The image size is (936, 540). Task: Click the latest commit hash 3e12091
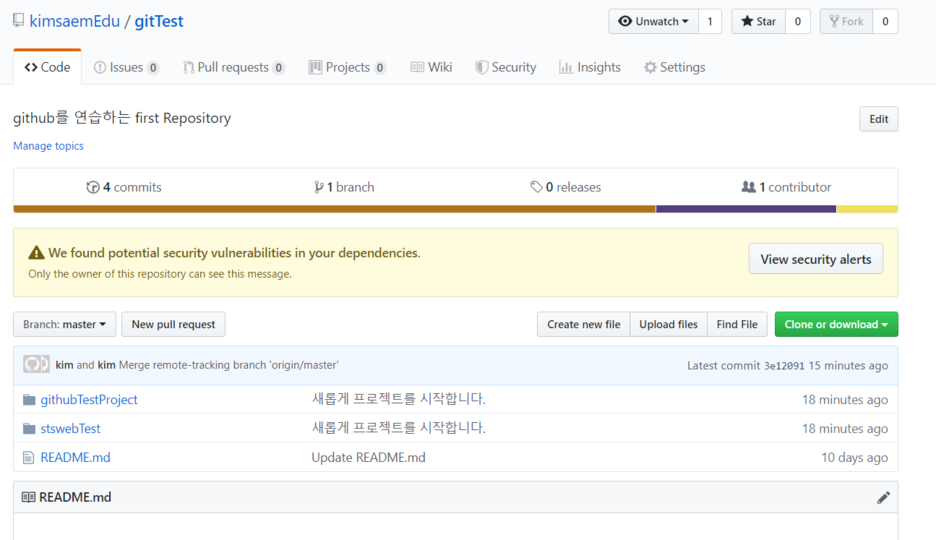[784, 365]
